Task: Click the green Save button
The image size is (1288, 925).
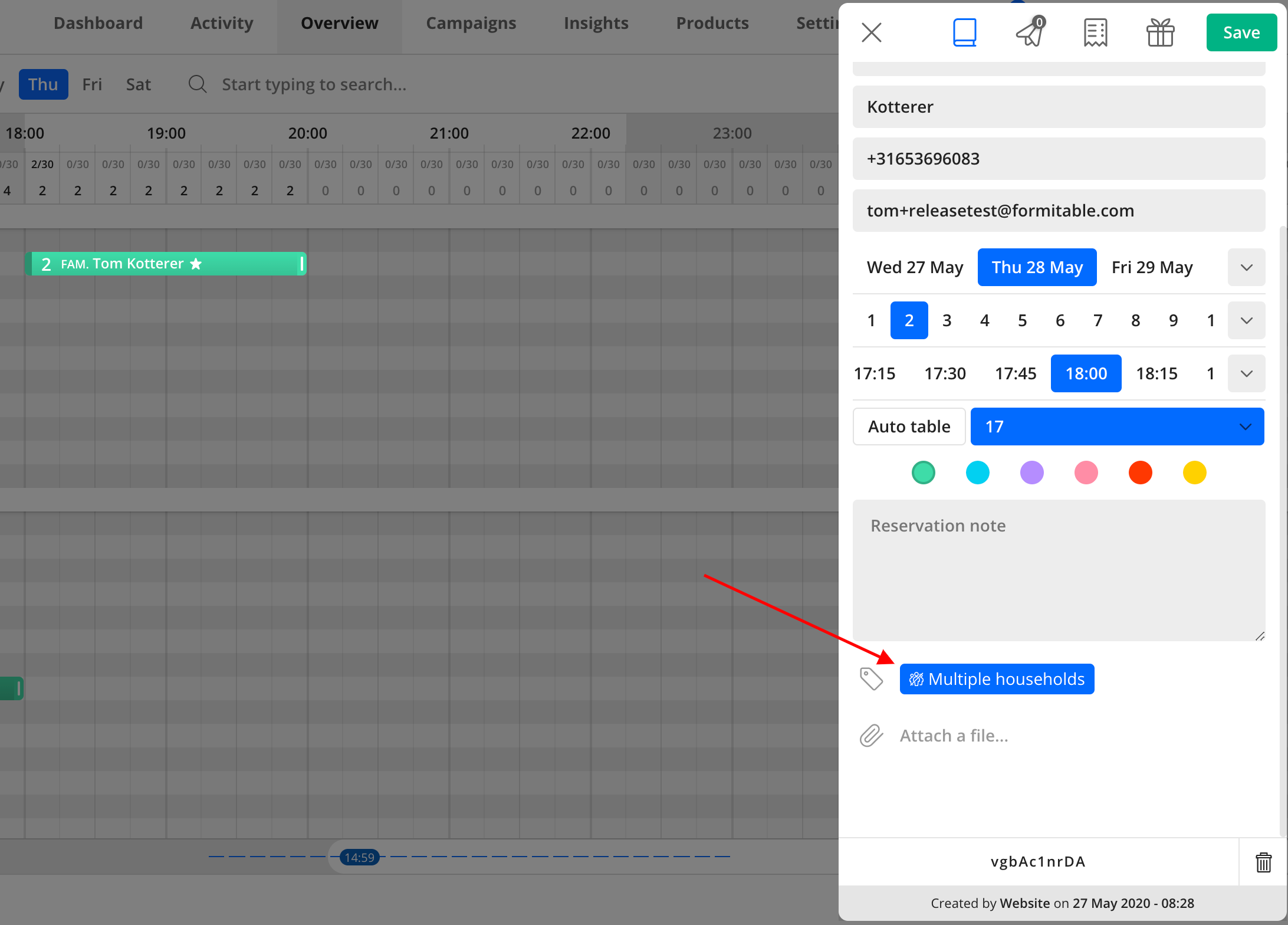Action: [1241, 32]
